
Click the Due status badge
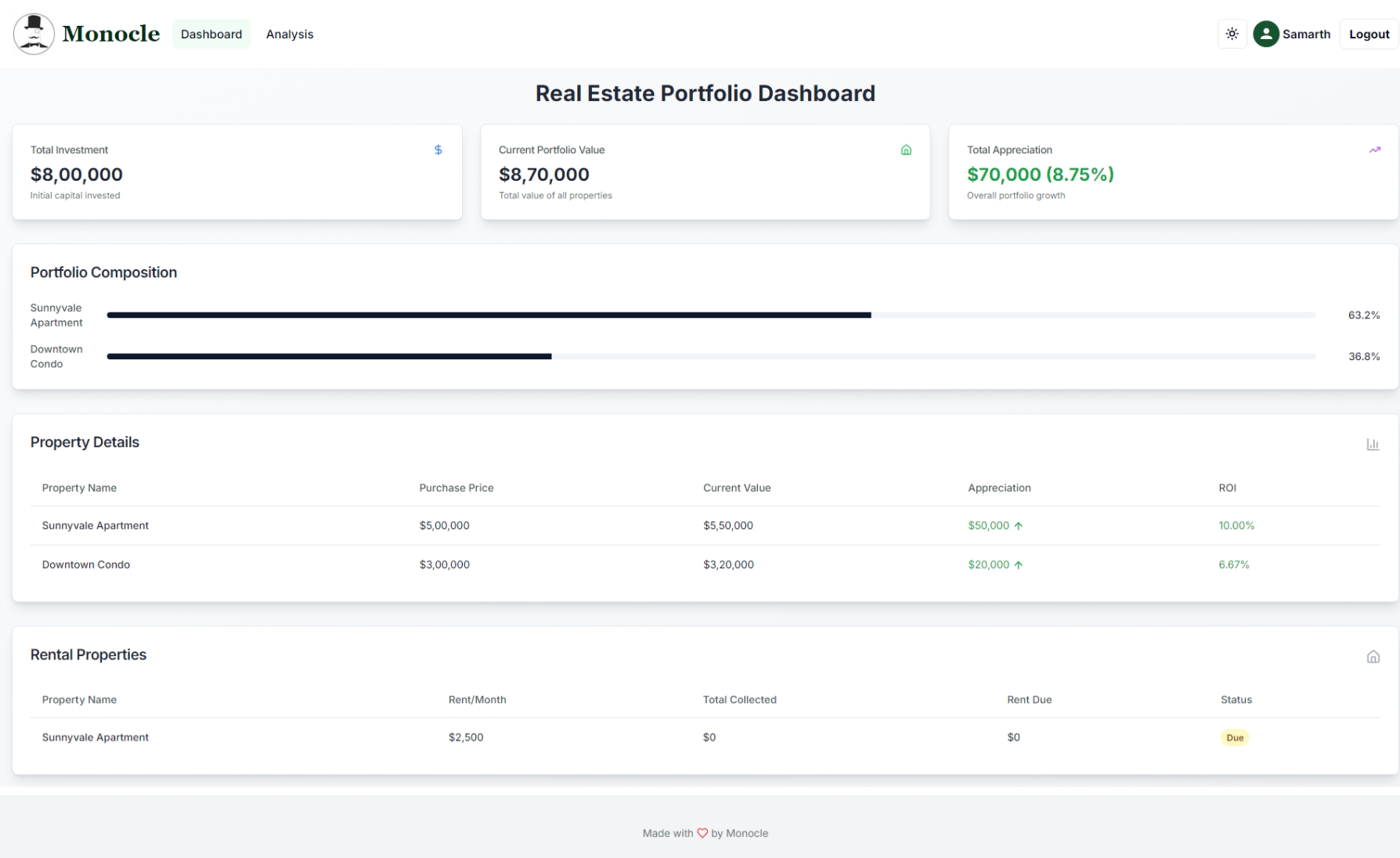(1235, 737)
